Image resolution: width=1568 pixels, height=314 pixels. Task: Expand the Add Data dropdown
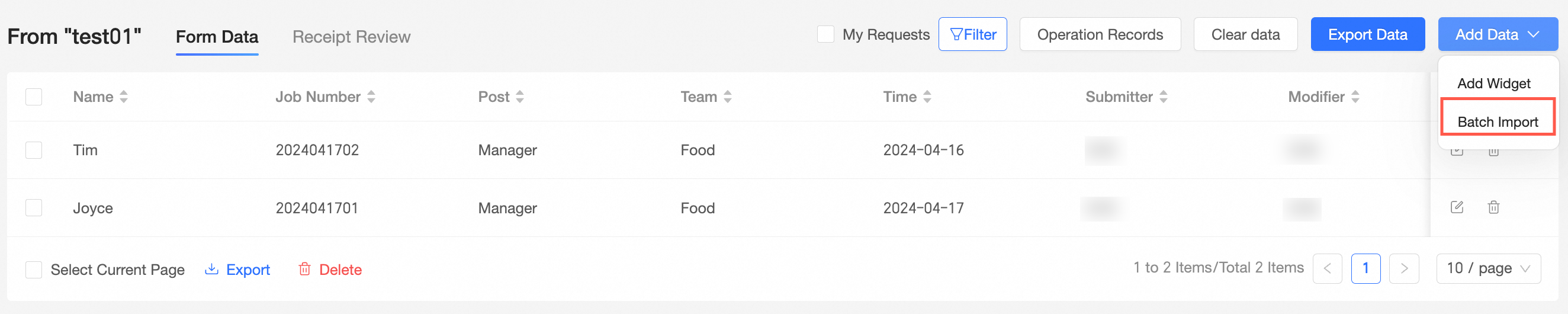point(1498,35)
